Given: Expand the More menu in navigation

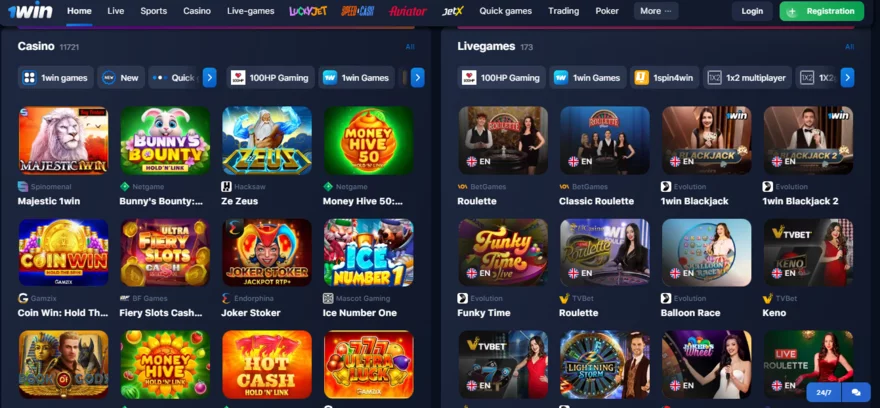Looking at the screenshot, I should pos(656,11).
